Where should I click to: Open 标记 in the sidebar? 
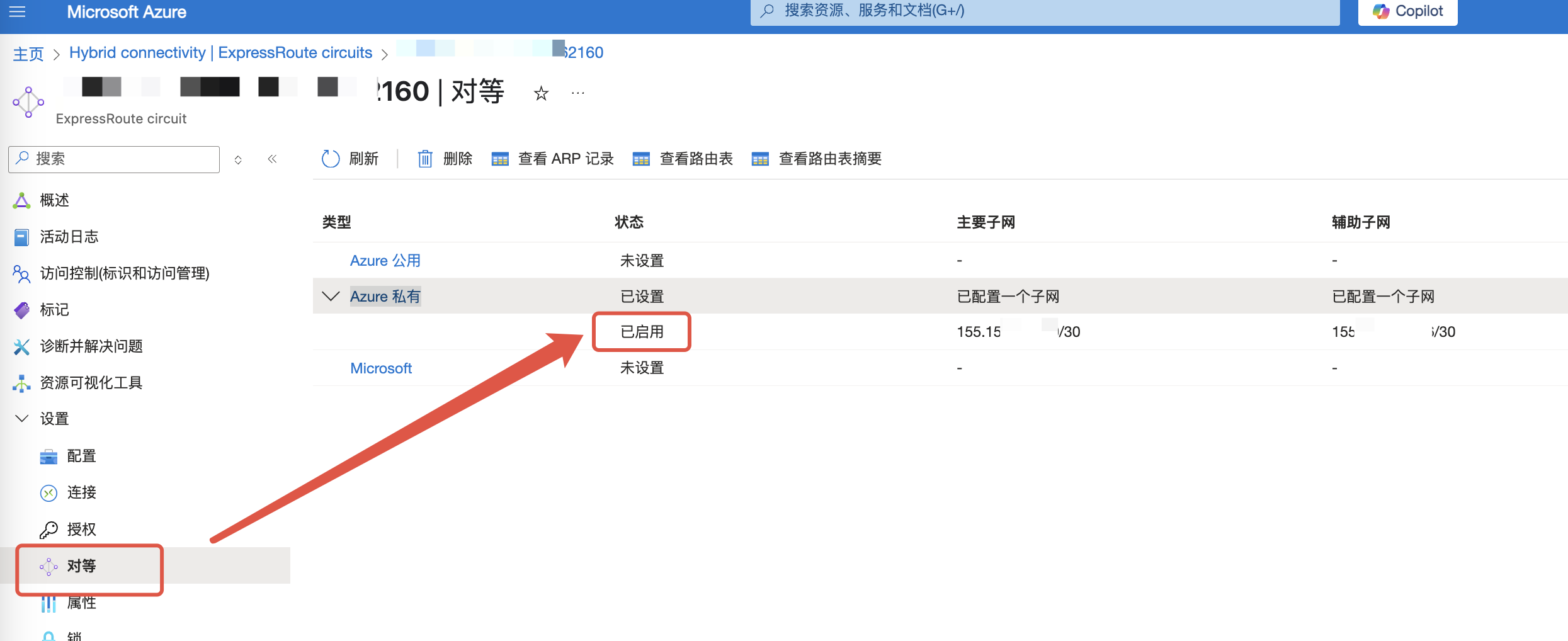54,310
